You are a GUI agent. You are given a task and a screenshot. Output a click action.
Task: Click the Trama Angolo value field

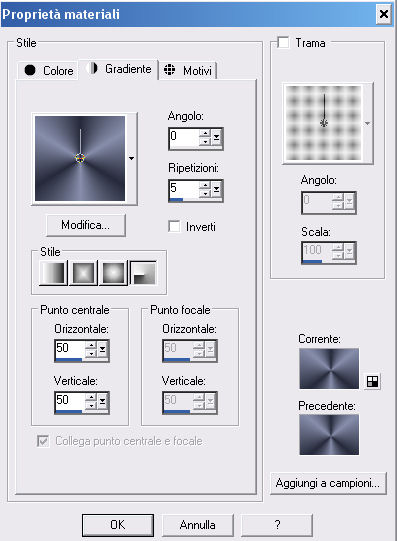[x=317, y=202]
